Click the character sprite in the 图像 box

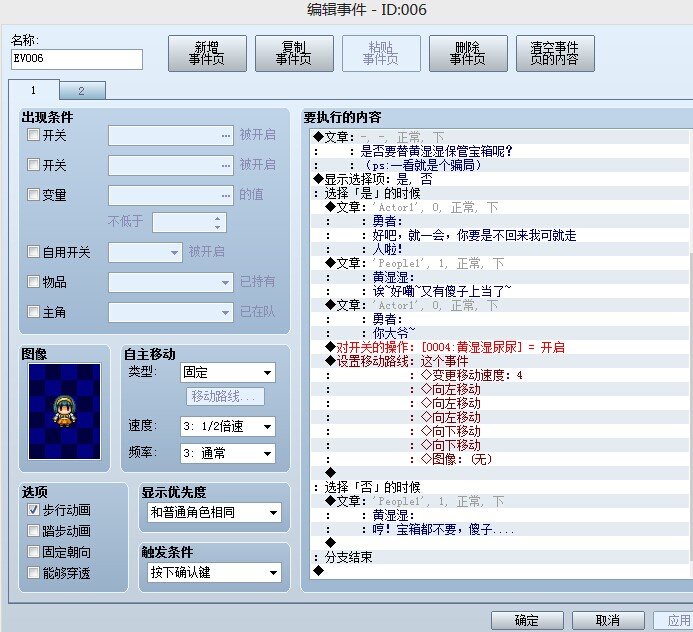point(64,411)
